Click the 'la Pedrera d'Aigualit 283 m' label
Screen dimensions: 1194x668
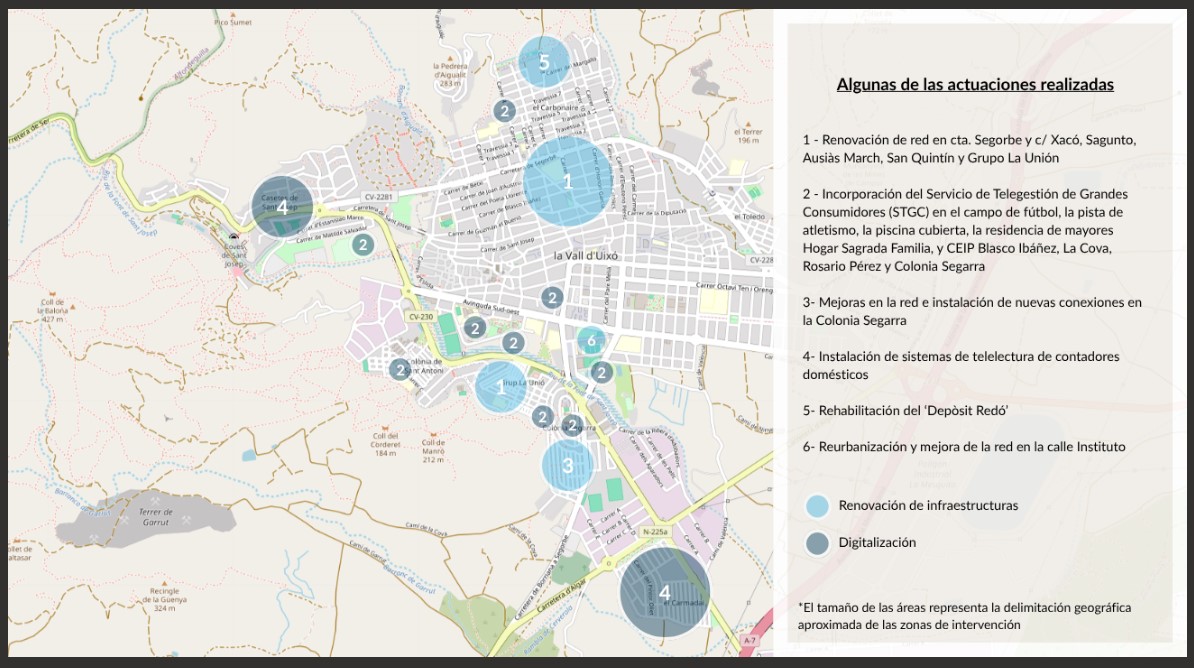[449, 75]
